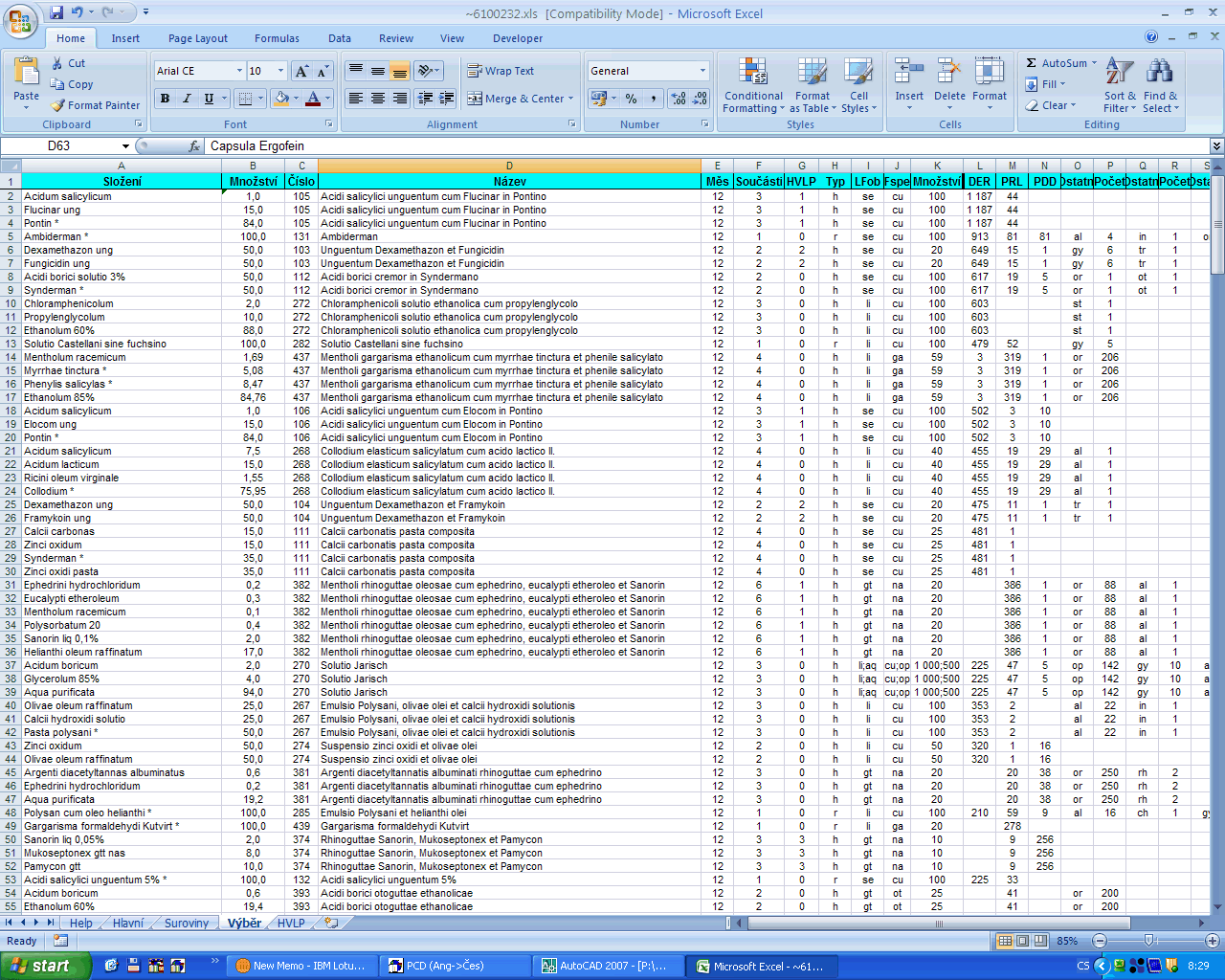Switch to the Suroviny sheet tab
The image size is (1225, 980).
pyautogui.click(x=187, y=924)
